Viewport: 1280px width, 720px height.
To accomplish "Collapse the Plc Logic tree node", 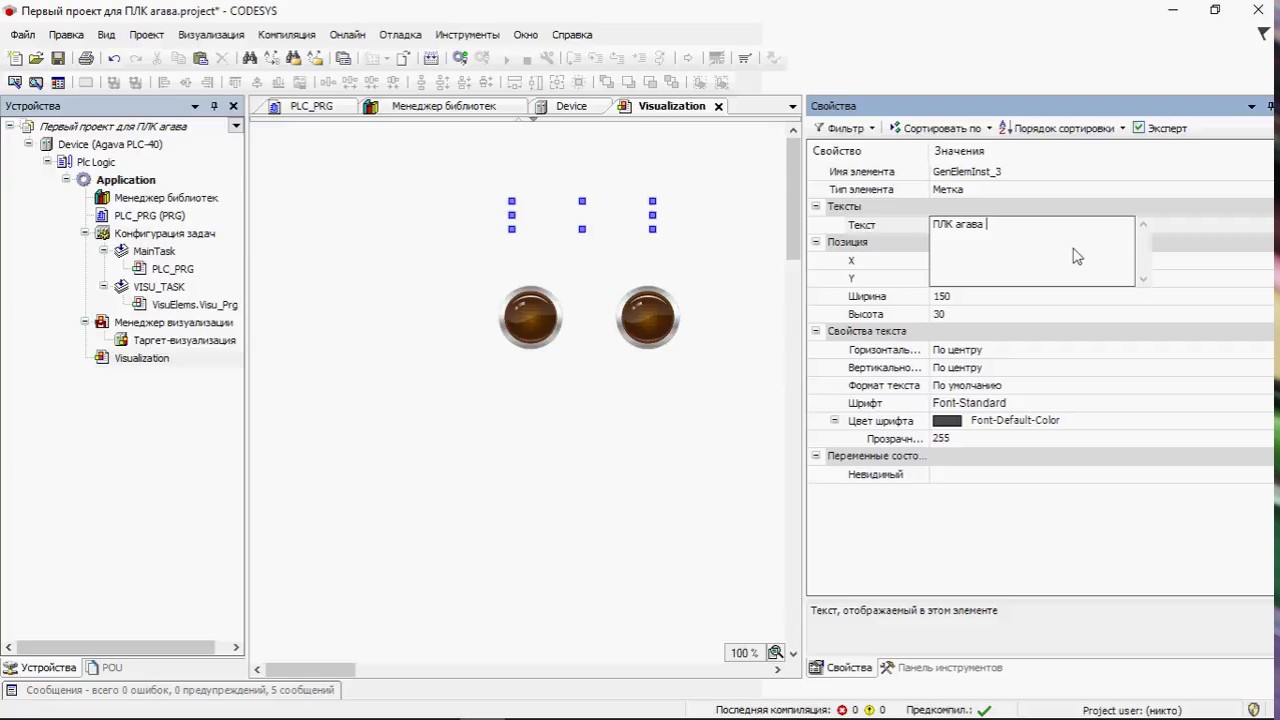I will 47,162.
